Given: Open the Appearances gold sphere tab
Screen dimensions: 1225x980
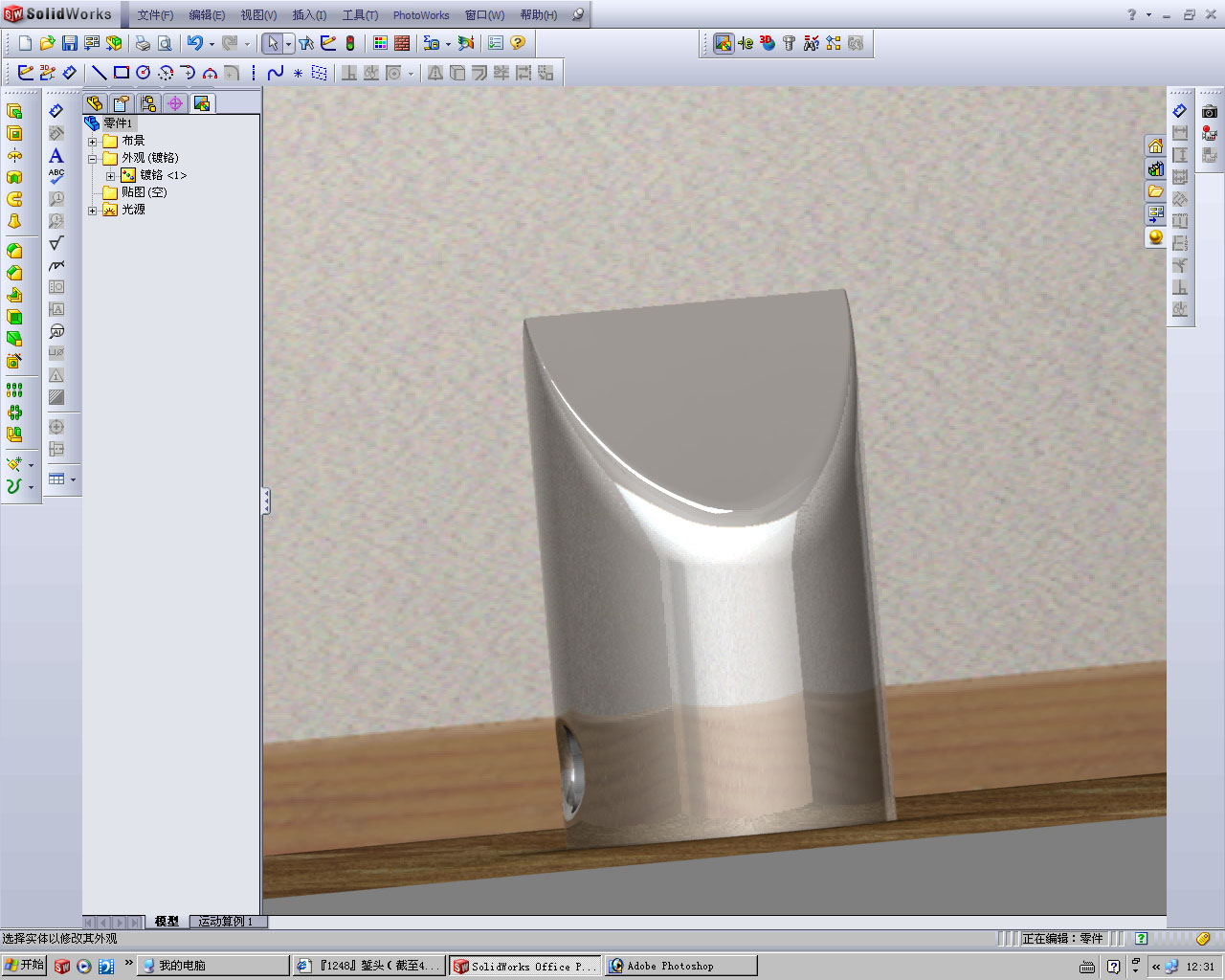Looking at the screenshot, I should coord(1156,236).
